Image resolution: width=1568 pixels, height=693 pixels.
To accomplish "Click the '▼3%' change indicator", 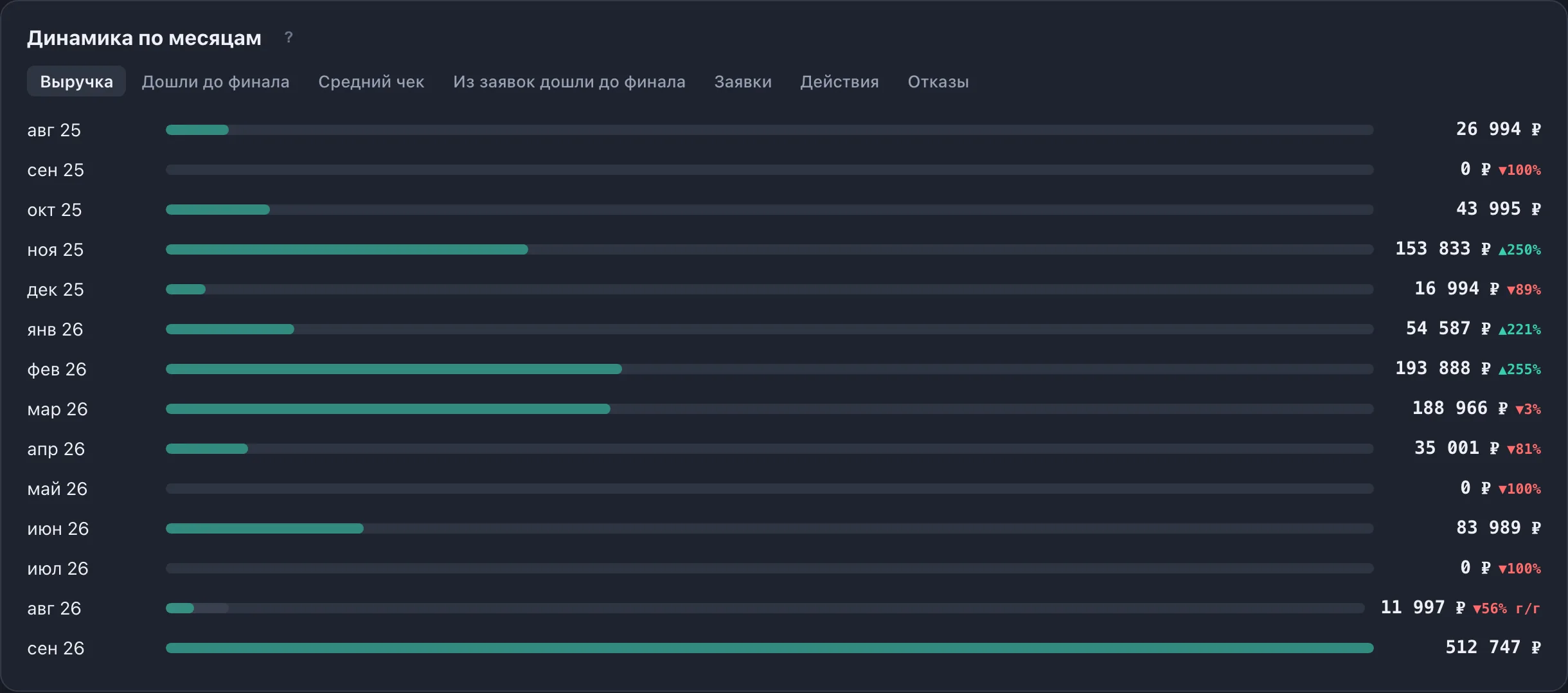I will point(1528,410).
